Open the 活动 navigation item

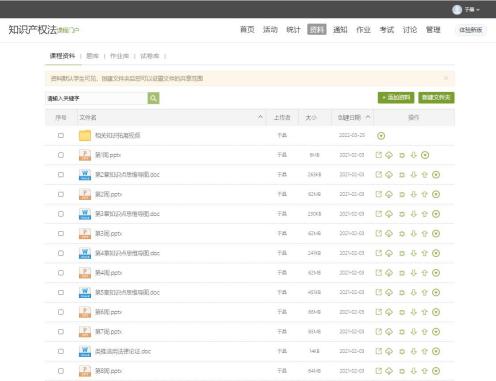pyautogui.click(x=270, y=30)
